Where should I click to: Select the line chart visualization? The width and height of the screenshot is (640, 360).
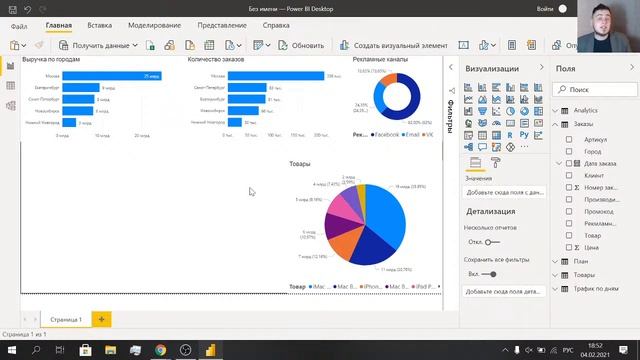click(468, 99)
